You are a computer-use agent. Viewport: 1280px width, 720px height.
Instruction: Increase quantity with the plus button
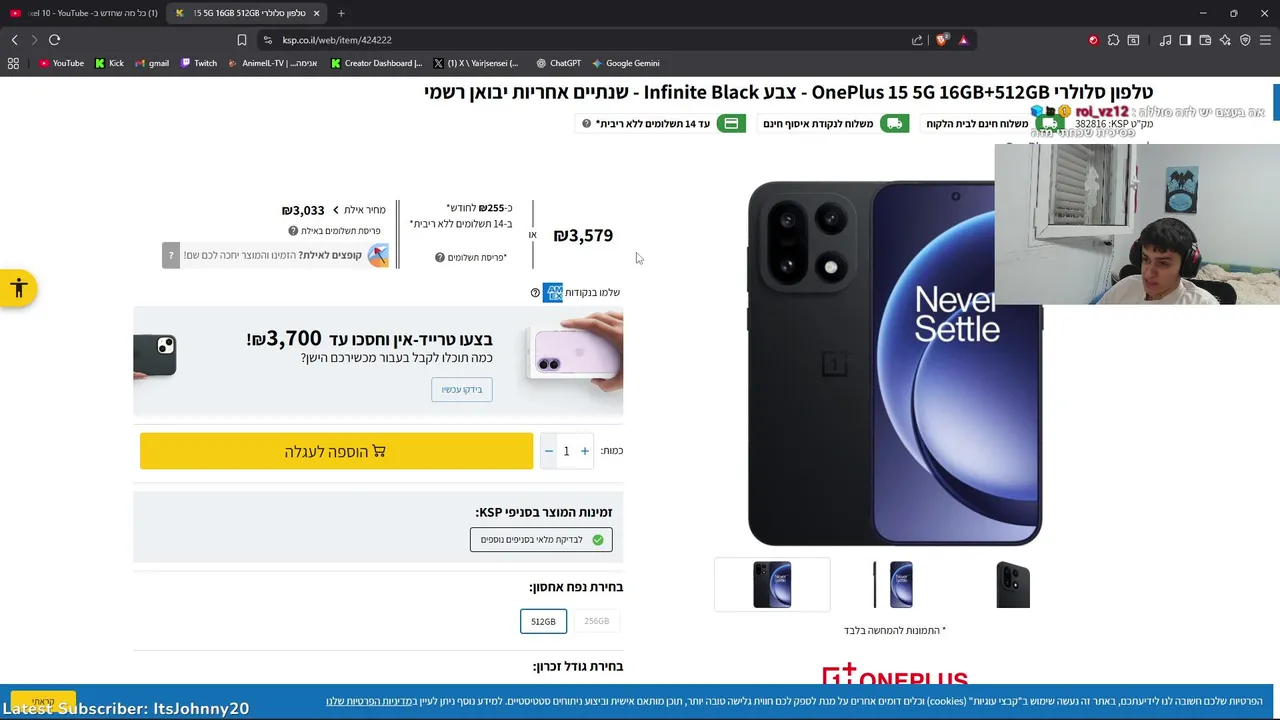tap(585, 451)
